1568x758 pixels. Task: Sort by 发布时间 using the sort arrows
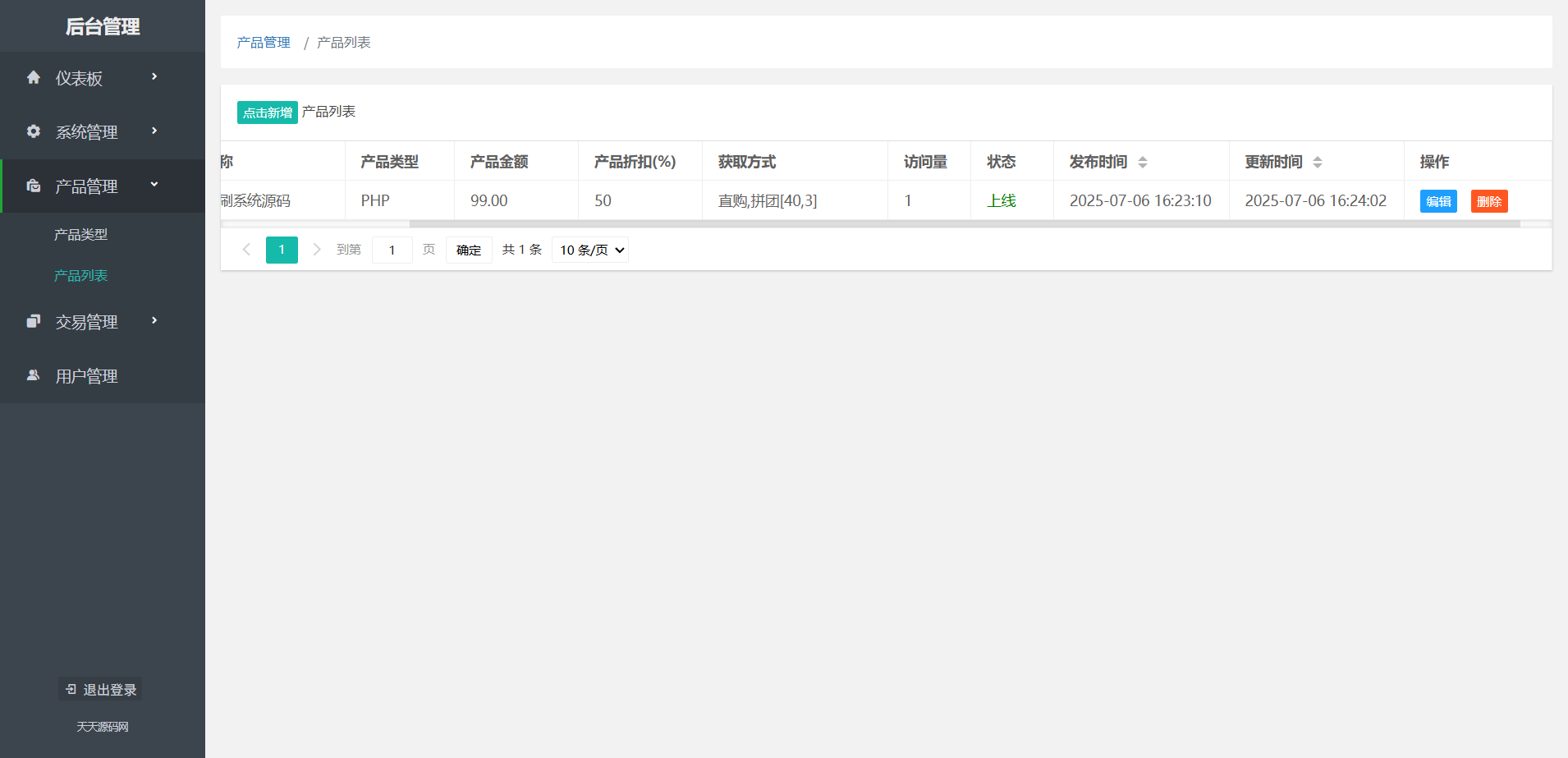(x=1143, y=162)
